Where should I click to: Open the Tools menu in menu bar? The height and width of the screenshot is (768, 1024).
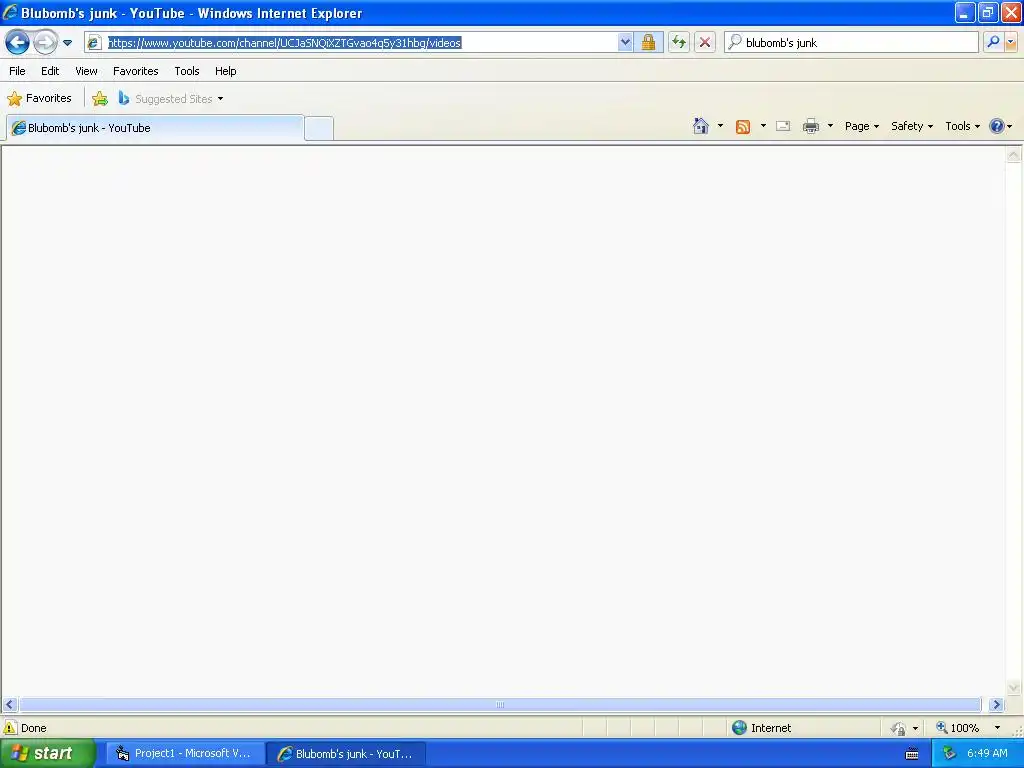(187, 71)
